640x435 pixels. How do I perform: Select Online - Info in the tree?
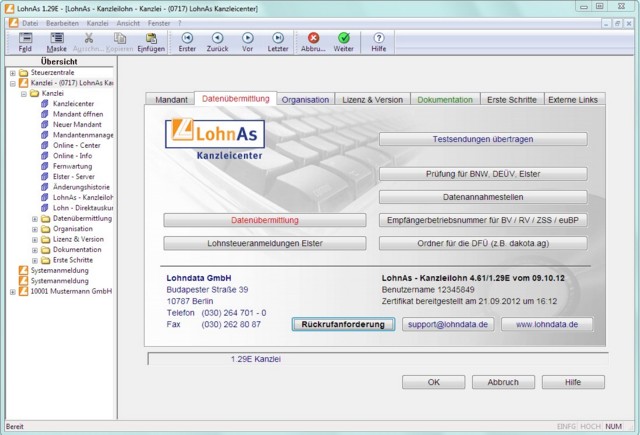click(x=72, y=156)
